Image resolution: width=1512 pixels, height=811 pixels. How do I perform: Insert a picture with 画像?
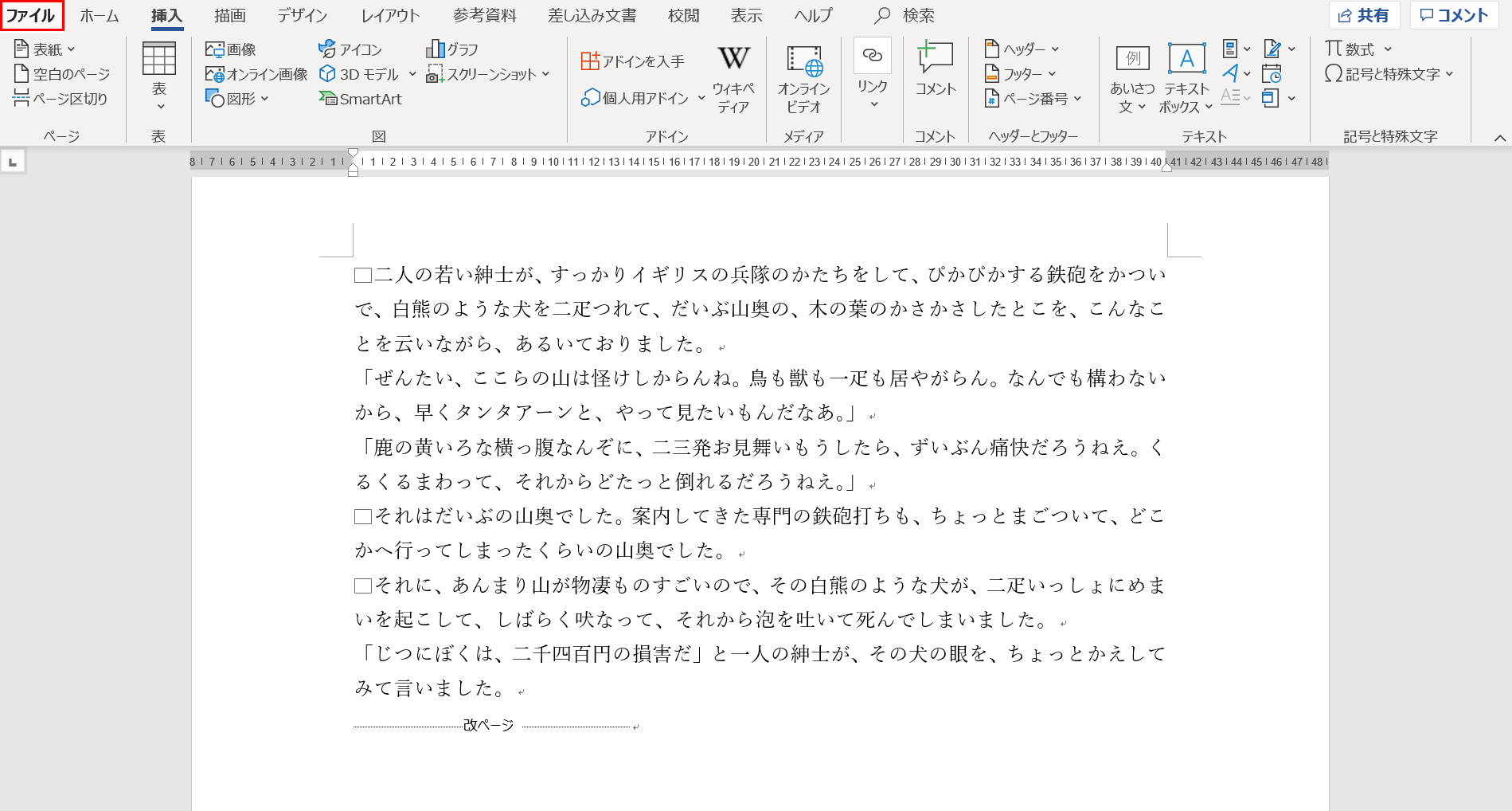coord(231,49)
